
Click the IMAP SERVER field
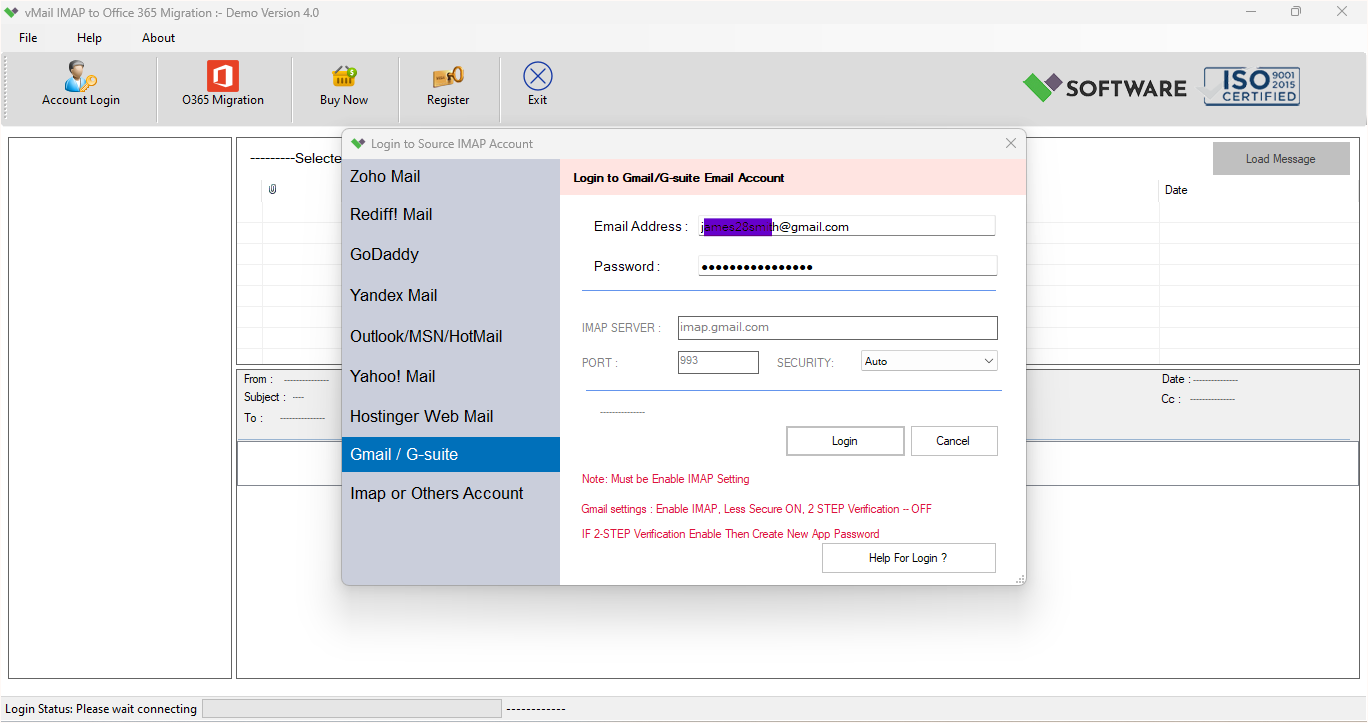pyautogui.click(x=837, y=328)
